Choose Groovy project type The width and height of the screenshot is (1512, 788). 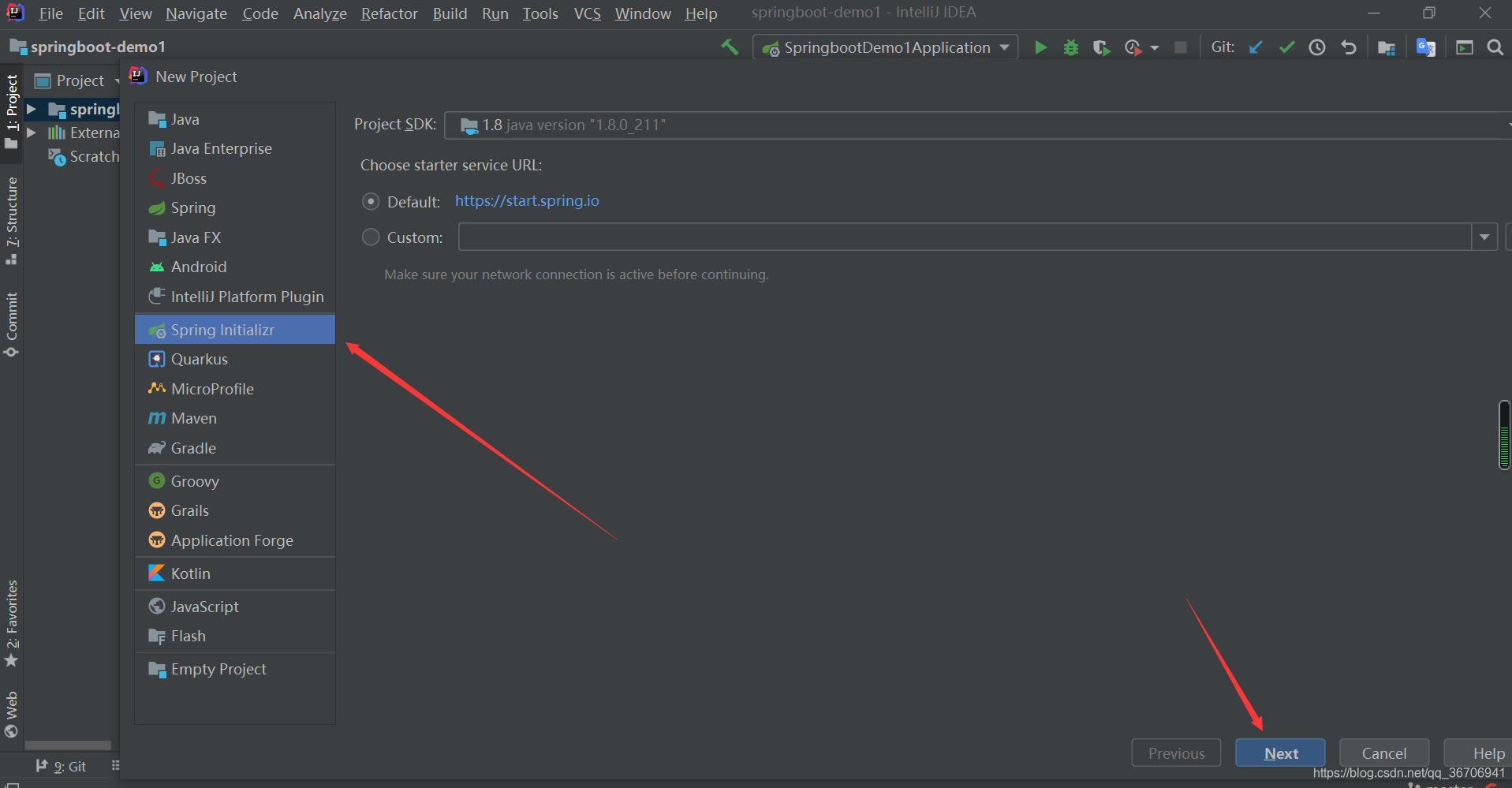pyautogui.click(x=235, y=481)
